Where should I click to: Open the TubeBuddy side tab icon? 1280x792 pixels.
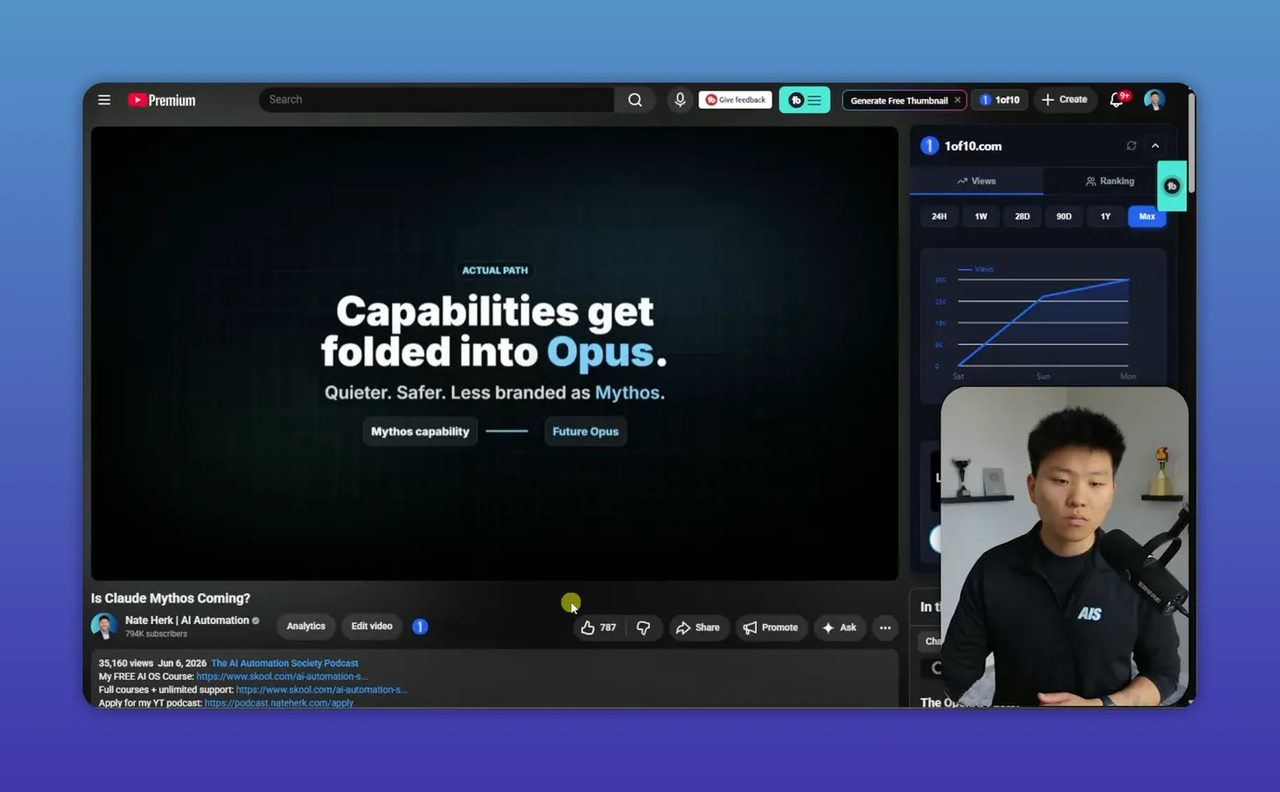click(1172, 186)
